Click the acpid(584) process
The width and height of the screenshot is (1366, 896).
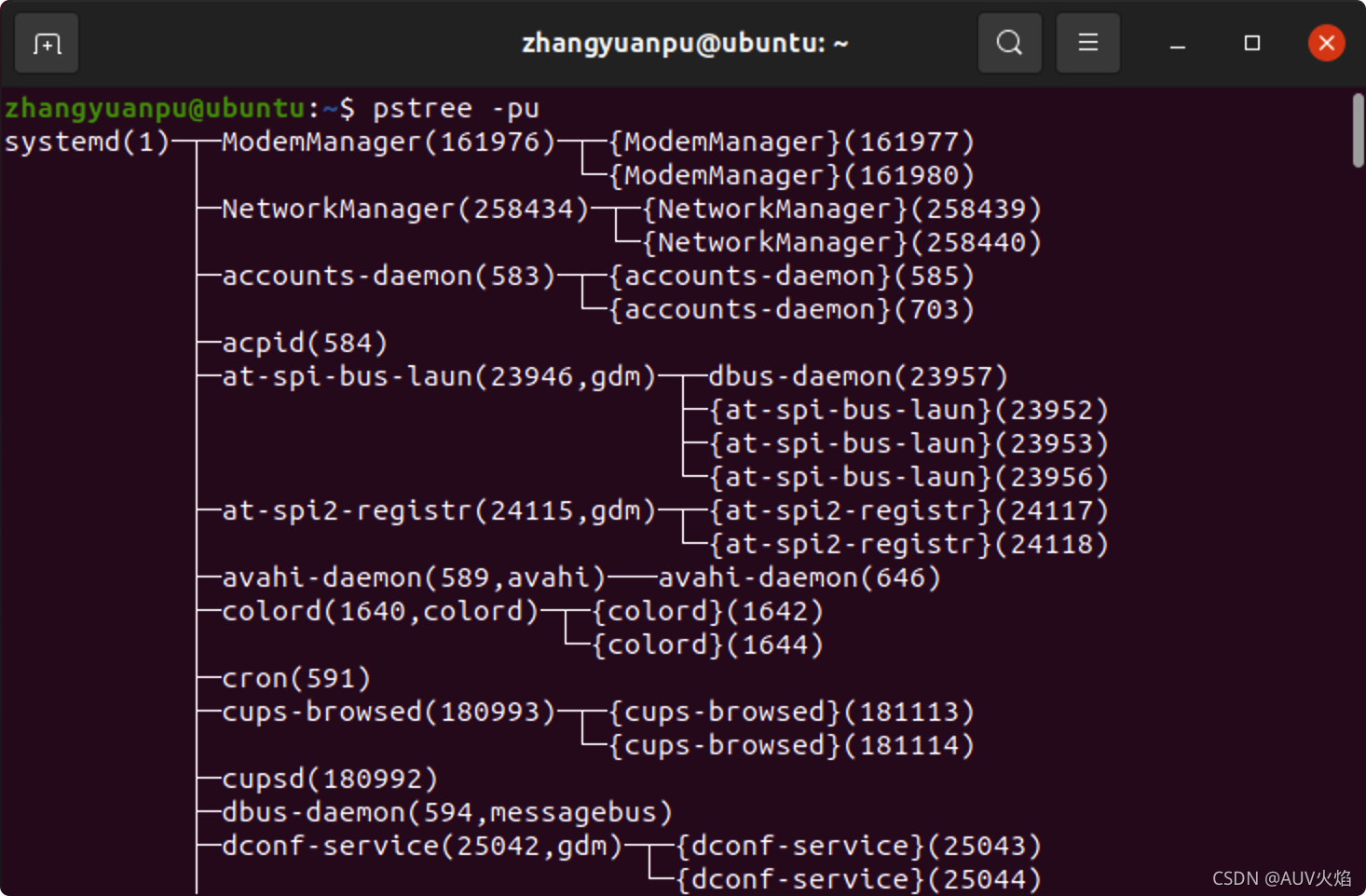[305, 343]
